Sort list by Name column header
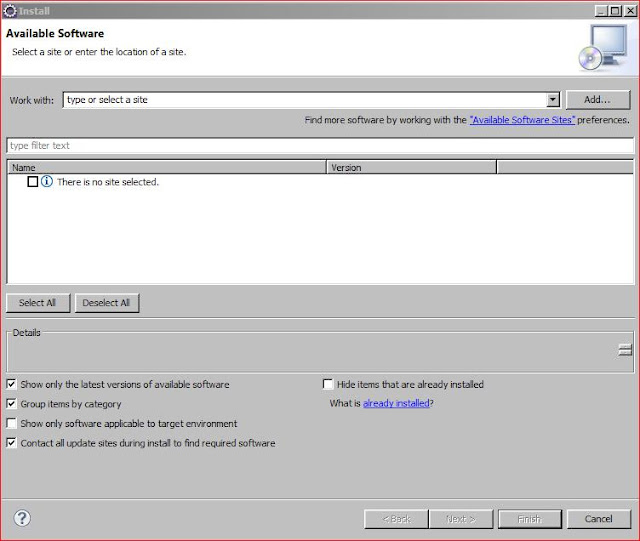Screen dimensions: 640x541 click(x=167, y=168)
